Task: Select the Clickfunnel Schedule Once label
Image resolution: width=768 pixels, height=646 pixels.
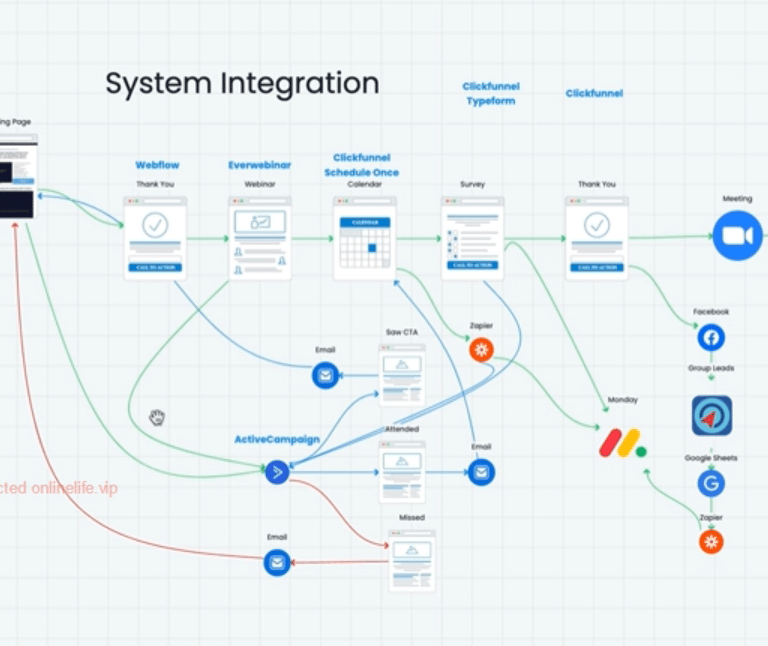Action: click(361, 165)
